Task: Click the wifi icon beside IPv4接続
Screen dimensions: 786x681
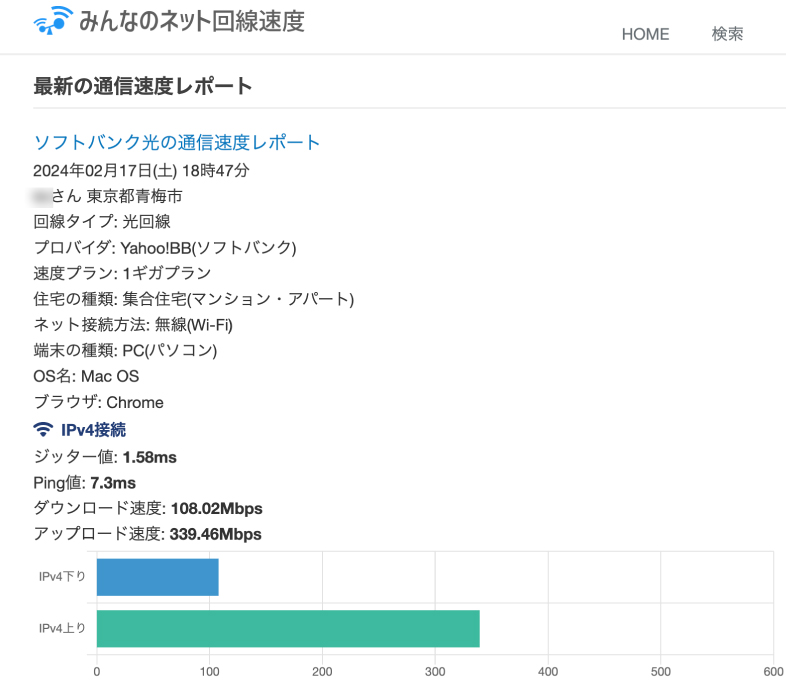Action: (x=43, y=429)
